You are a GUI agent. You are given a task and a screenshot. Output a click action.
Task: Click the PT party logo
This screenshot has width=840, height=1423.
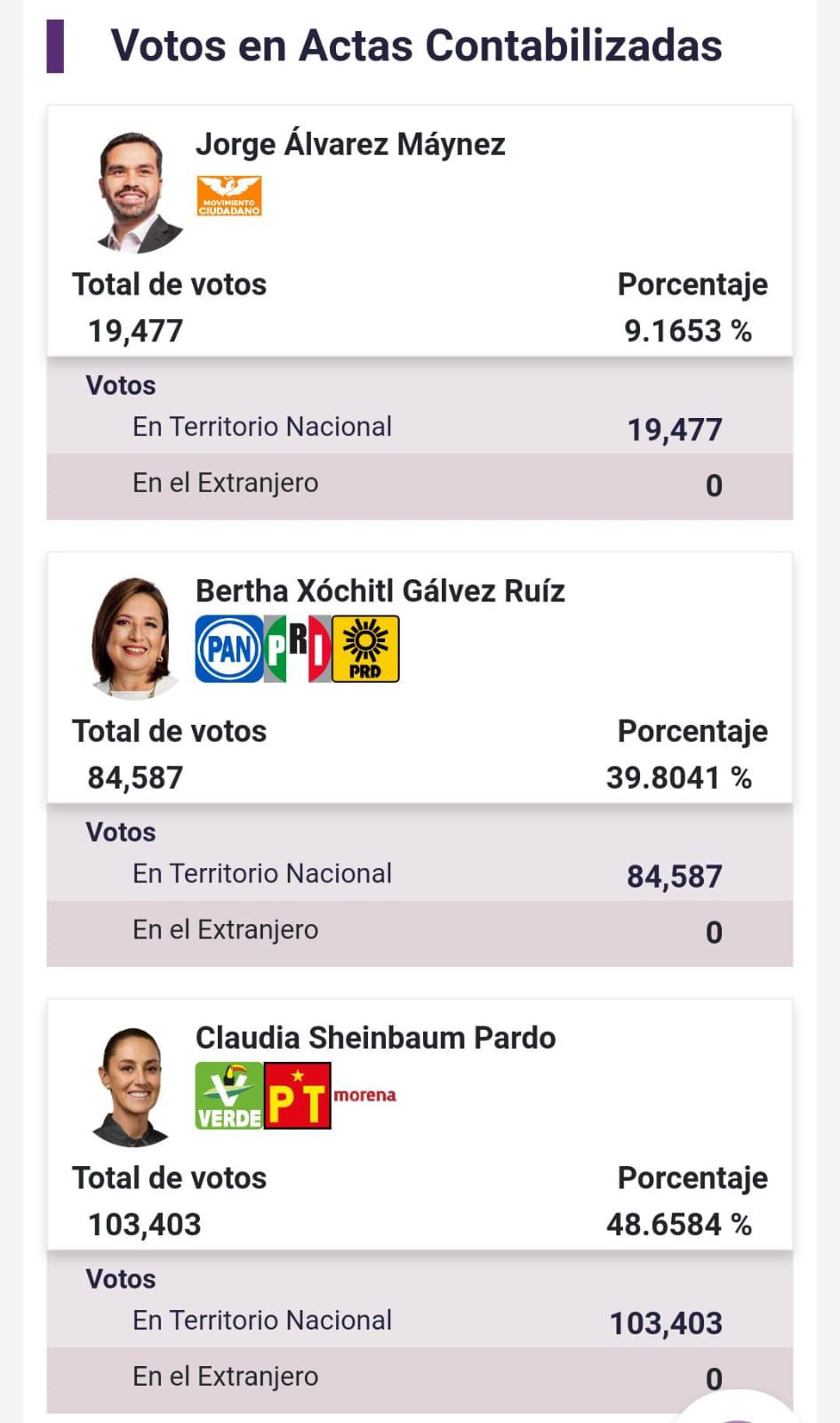pos(298,1096)
